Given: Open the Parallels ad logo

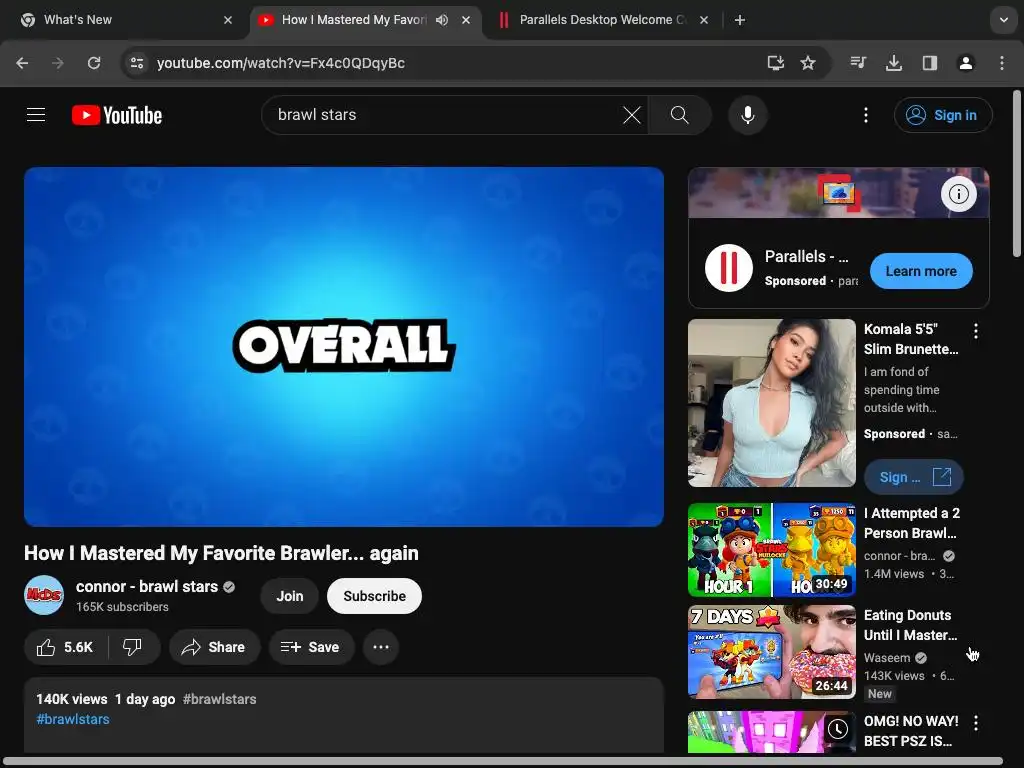Looking at the screenshot, I should (x=729, y=268).
